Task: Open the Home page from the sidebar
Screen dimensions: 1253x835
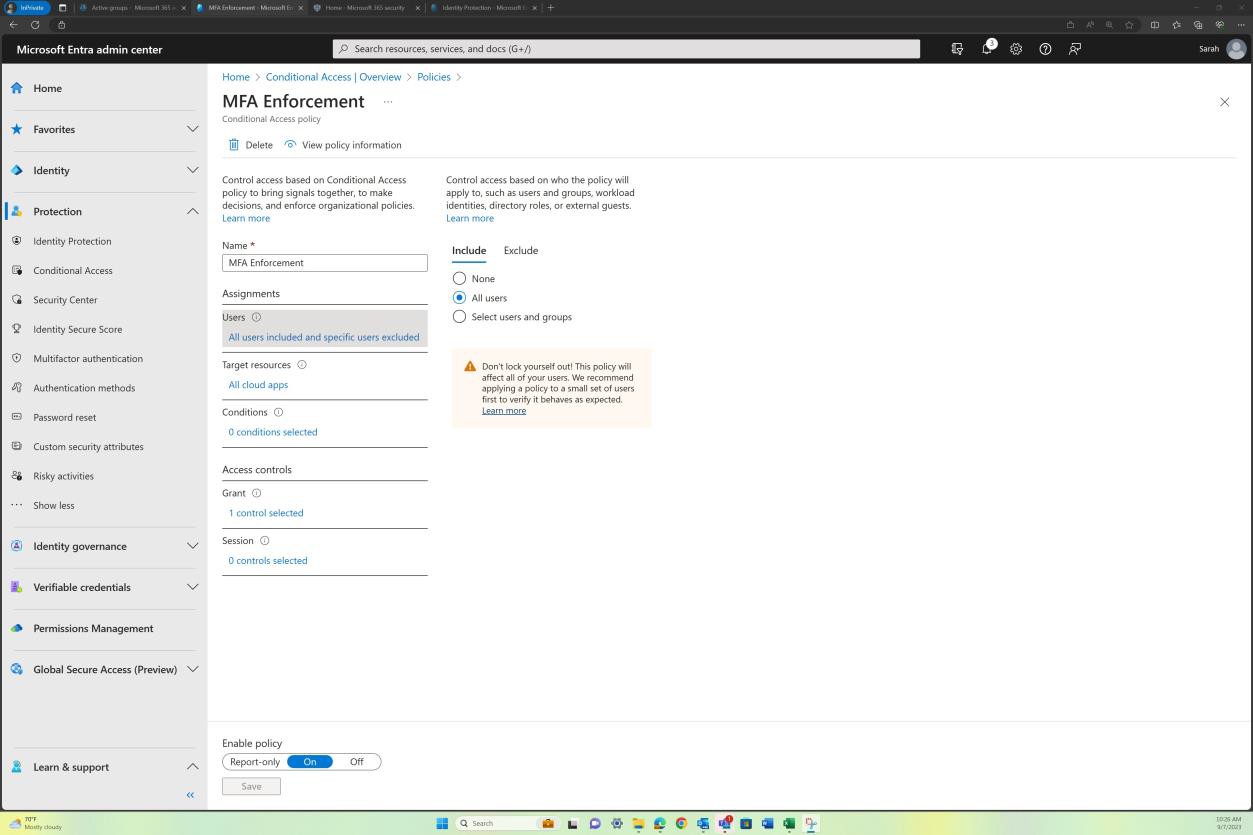Action: pyautogui.click(x=47, y=88)
